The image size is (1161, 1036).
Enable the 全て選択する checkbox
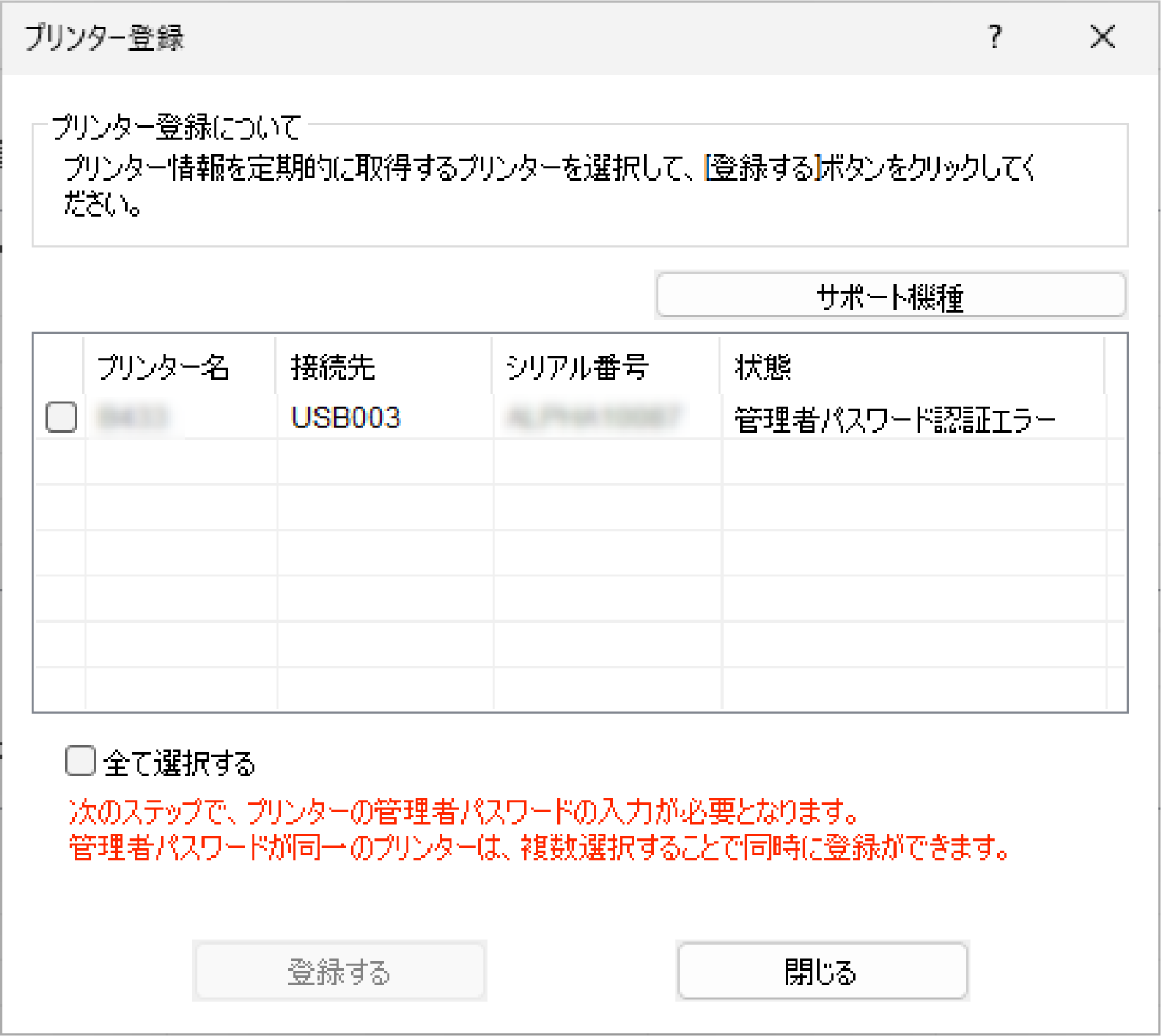click(80, 762)
